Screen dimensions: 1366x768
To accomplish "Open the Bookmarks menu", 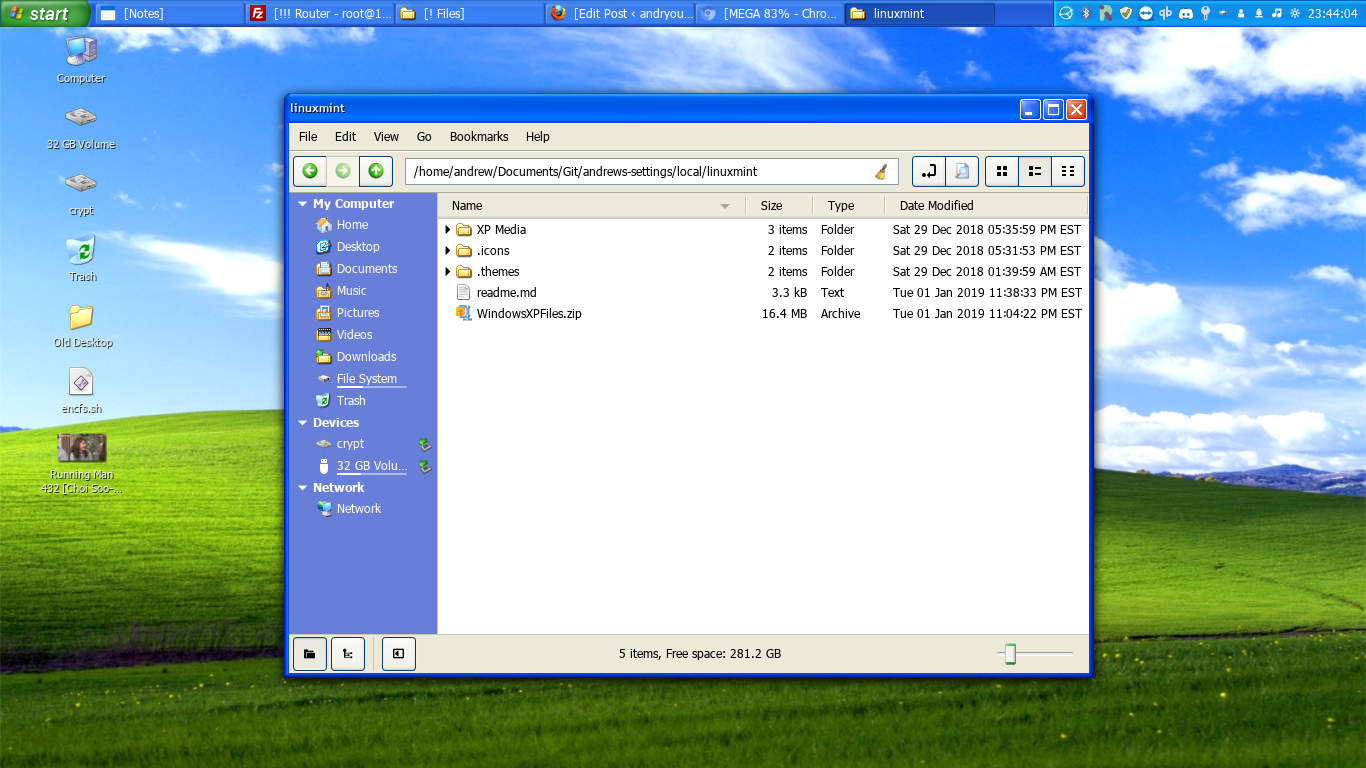I will coord(479,137).
